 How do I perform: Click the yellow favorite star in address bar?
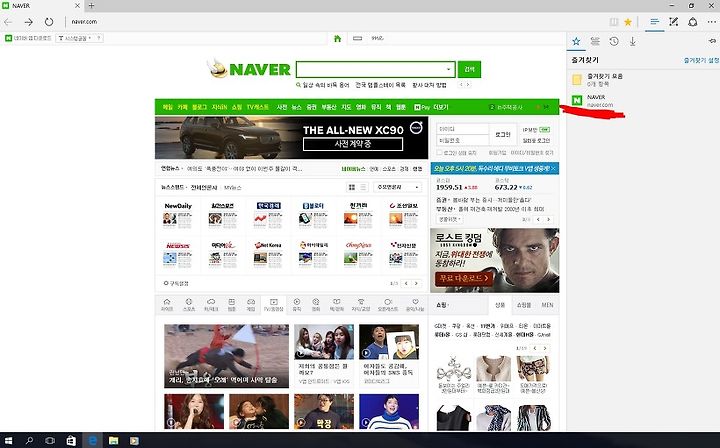[x=628, y=22]
